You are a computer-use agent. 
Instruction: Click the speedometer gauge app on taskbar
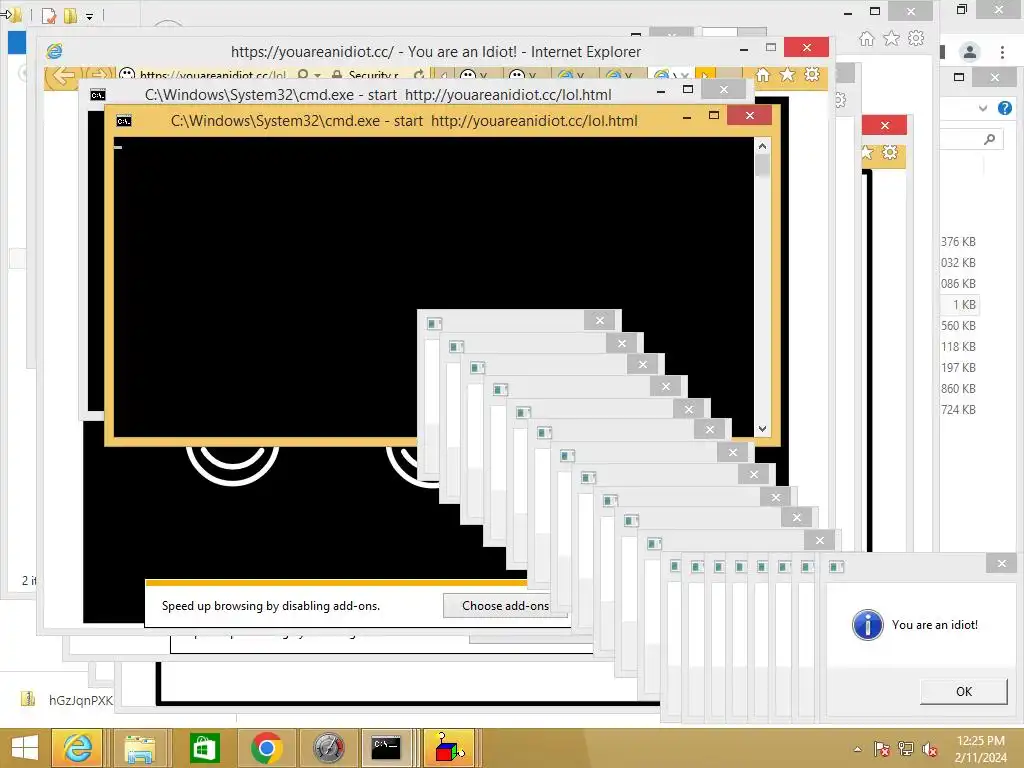328,748
